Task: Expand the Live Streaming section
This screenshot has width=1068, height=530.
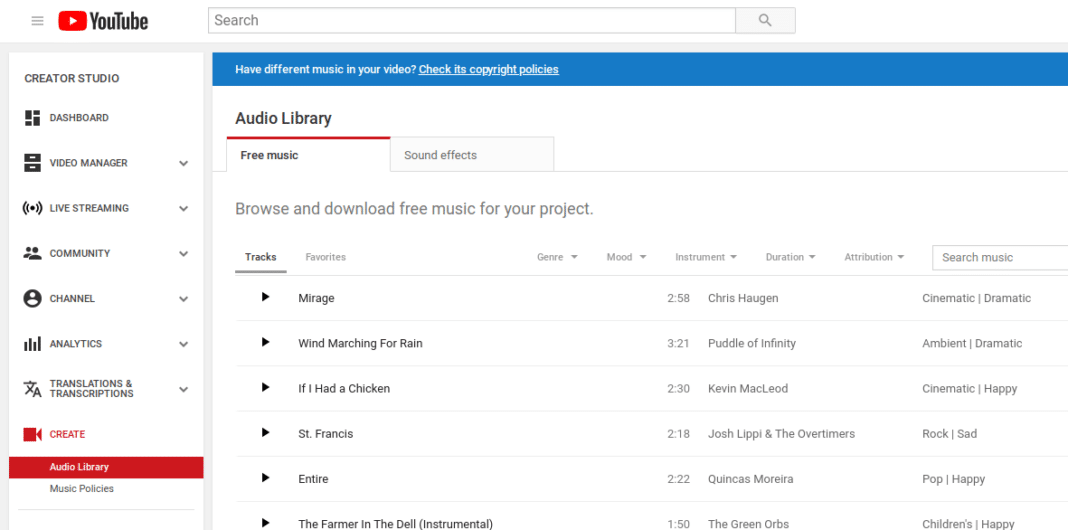Action: [183, 208]
